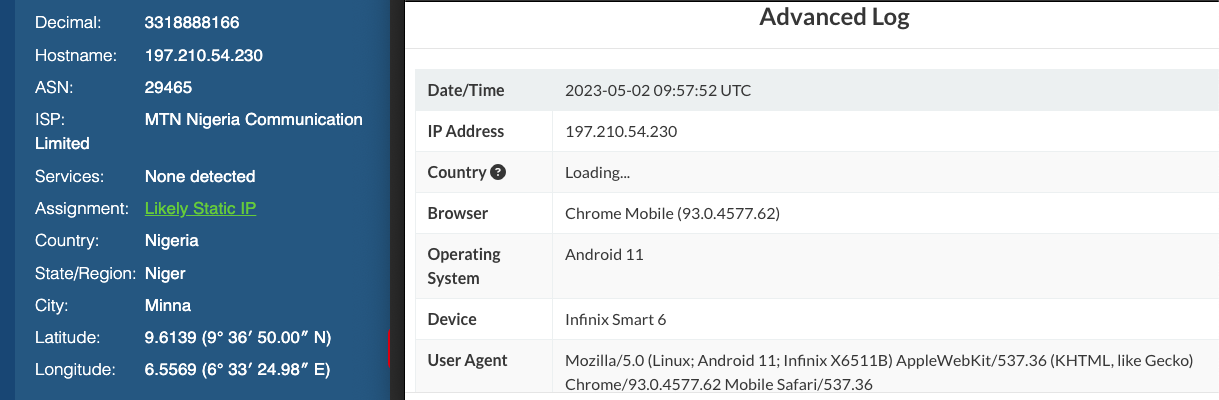Select the Device value Infinix Smart 6
Screen dimensions: 1219x400
[615, 319]
